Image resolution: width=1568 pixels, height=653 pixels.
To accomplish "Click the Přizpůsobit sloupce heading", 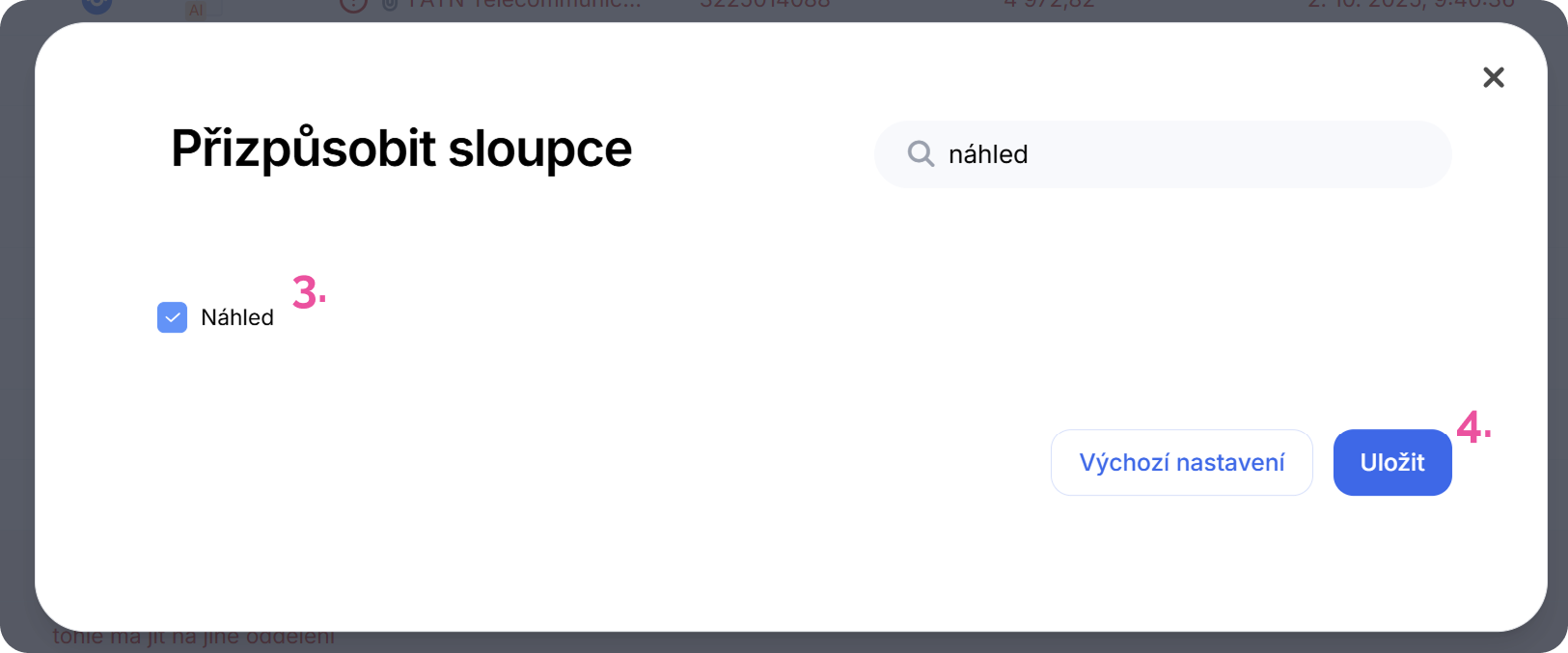I will click(401, 150).
